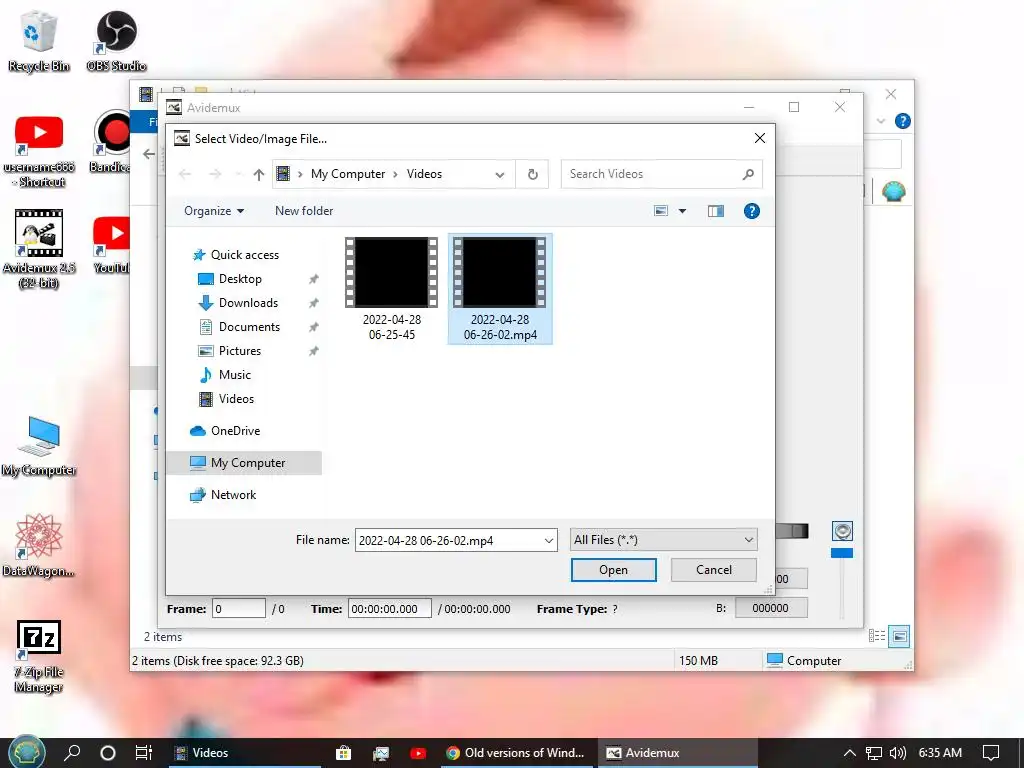Go up one folder level
Screen dimensions: 1024x768
point(259,174)
